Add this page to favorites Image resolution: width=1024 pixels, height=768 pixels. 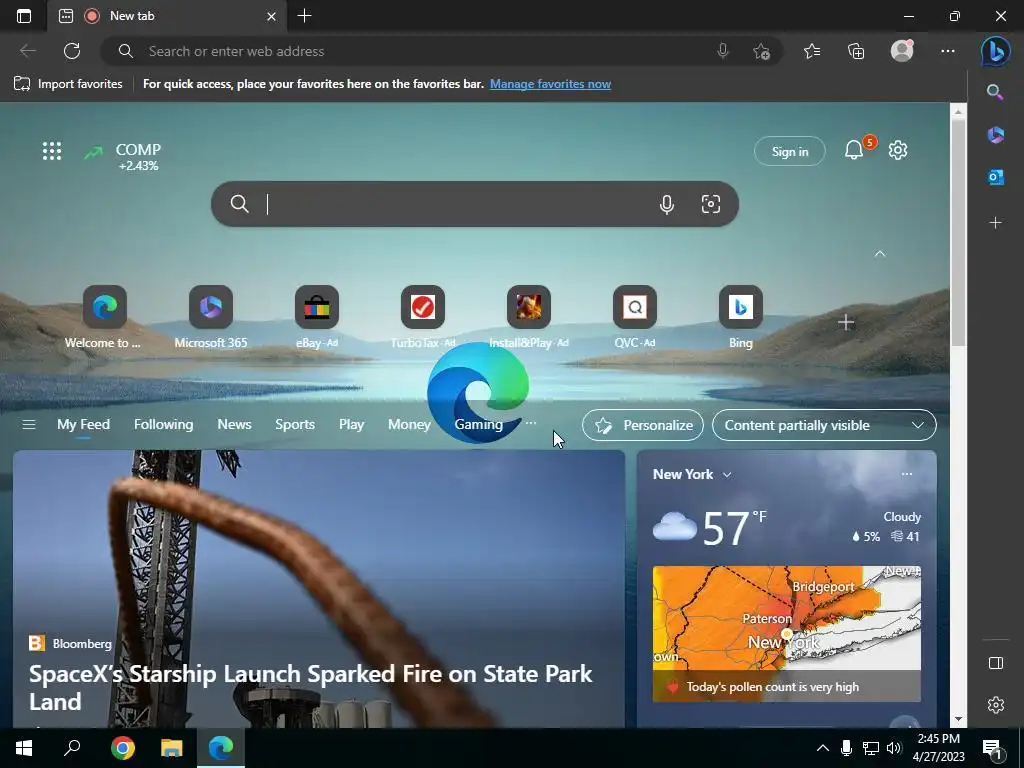761,52
